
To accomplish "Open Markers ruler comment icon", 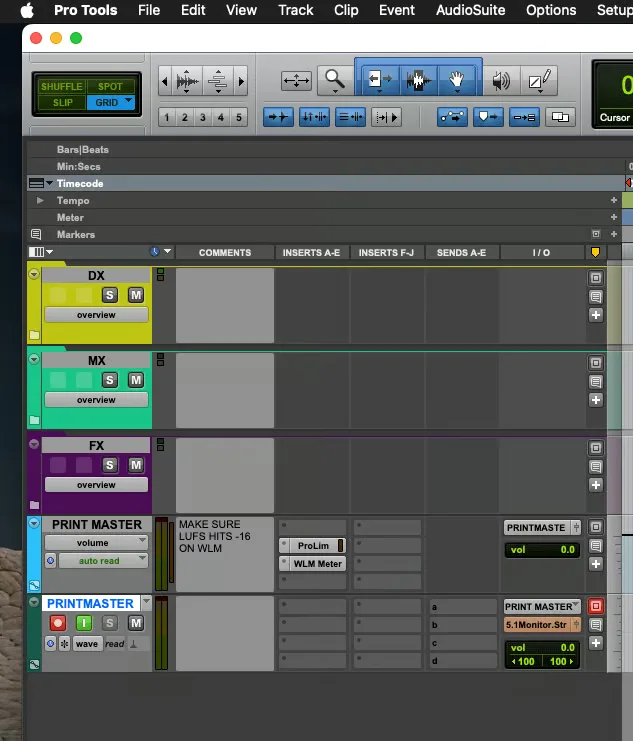I will coord(36,234).
